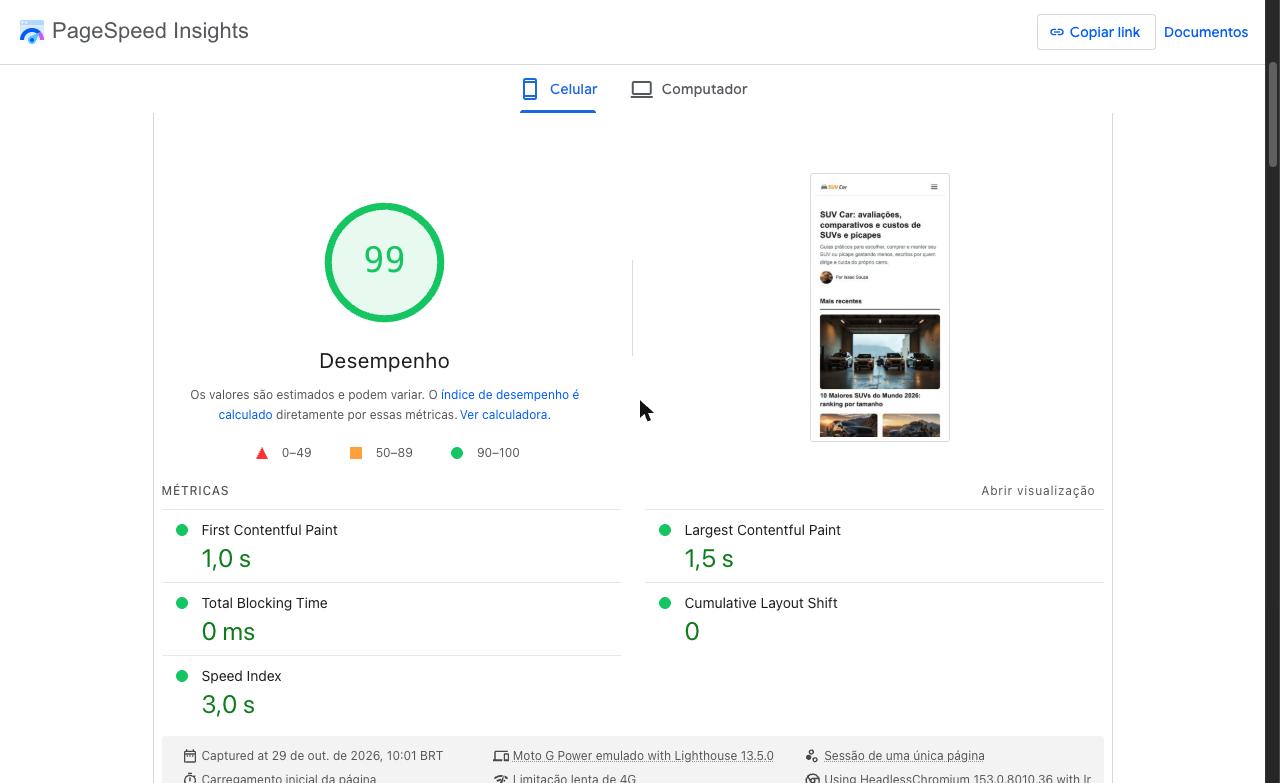
Task: Click the First Contentful Paint label
Action: 269,530
